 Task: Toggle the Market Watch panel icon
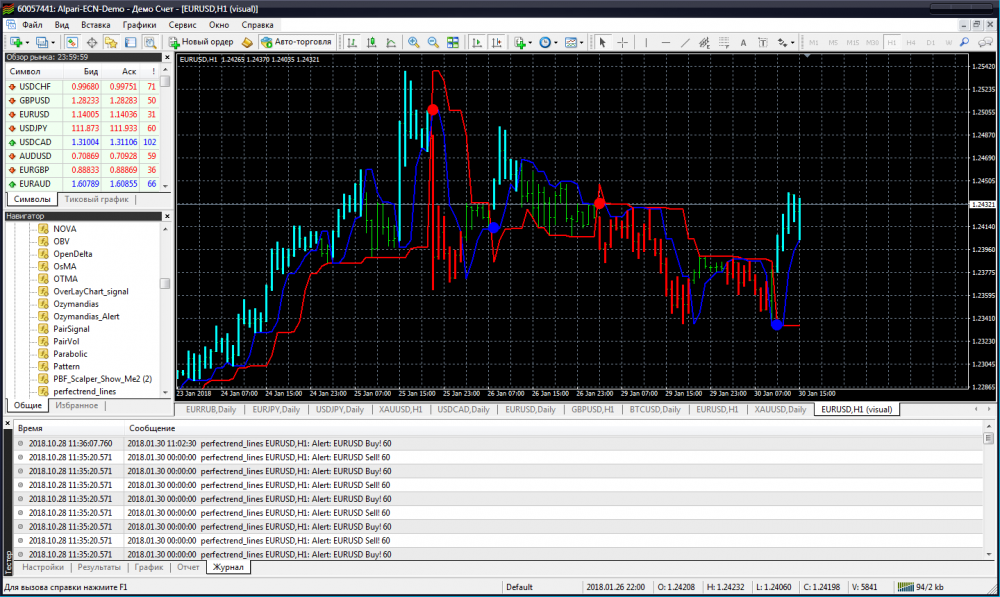[x=72, y=42]
